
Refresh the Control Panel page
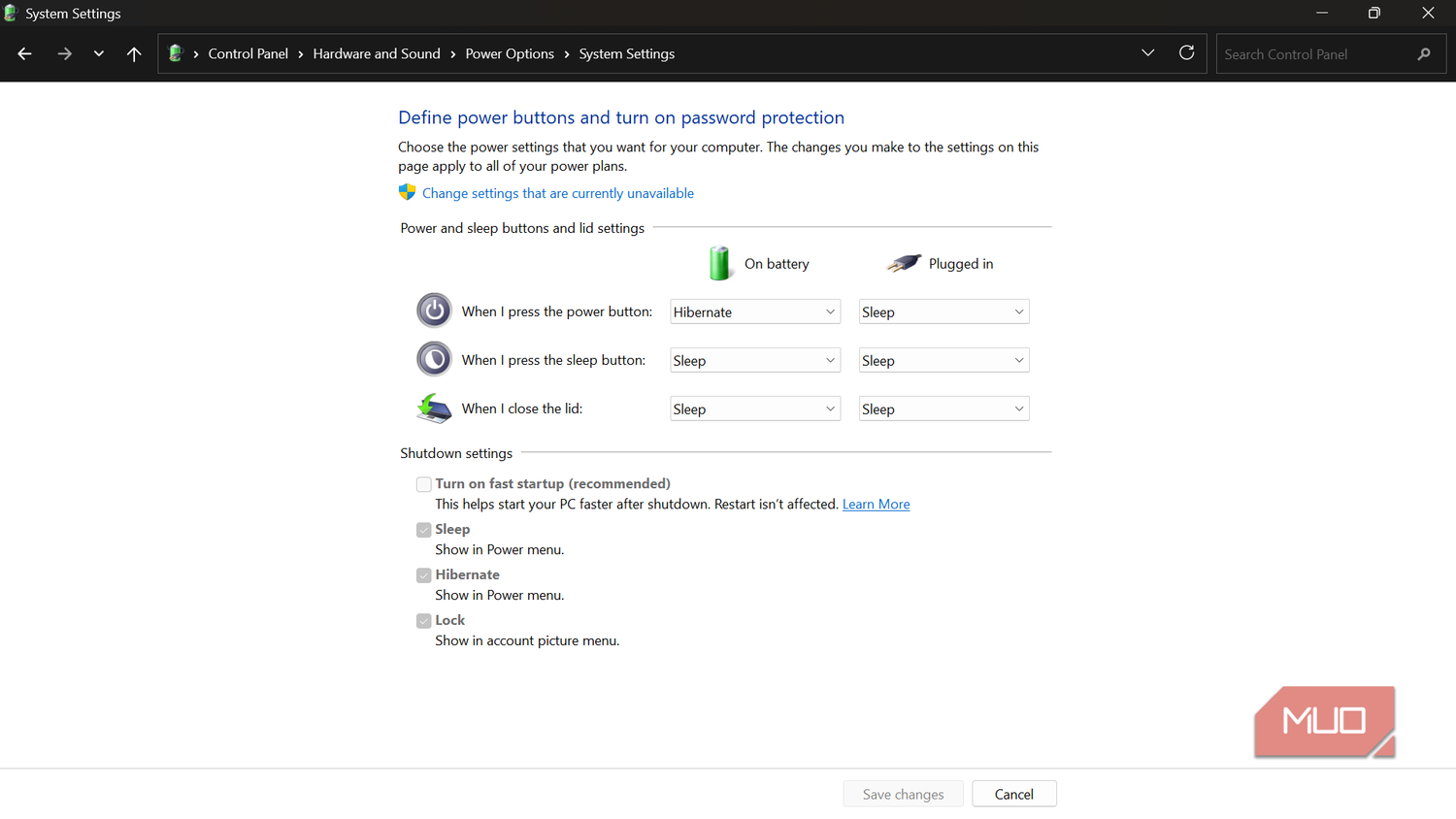tap(1186, 53)
